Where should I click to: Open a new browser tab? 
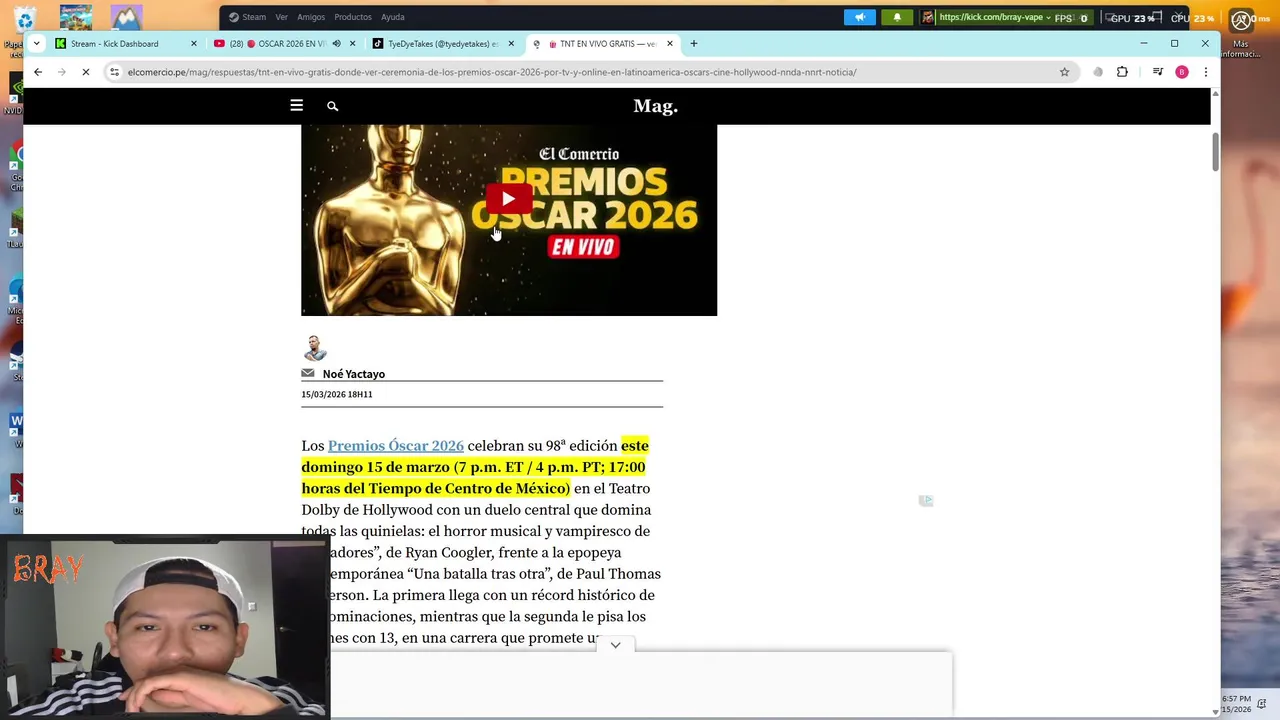(x=694, y=44)
